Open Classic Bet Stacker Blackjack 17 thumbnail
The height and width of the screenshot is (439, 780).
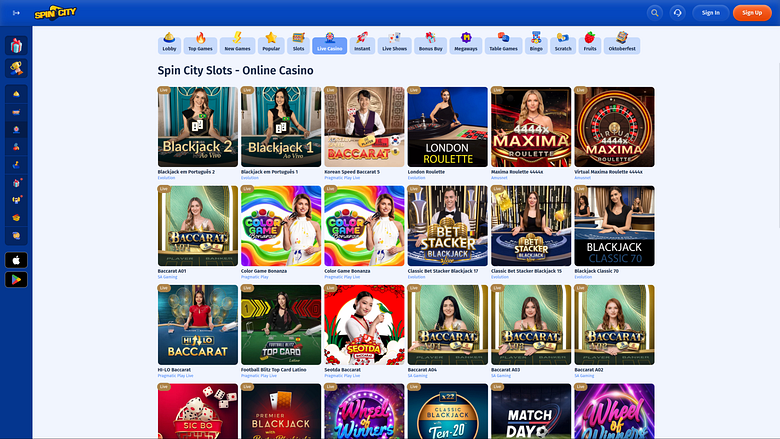(448, 226)
